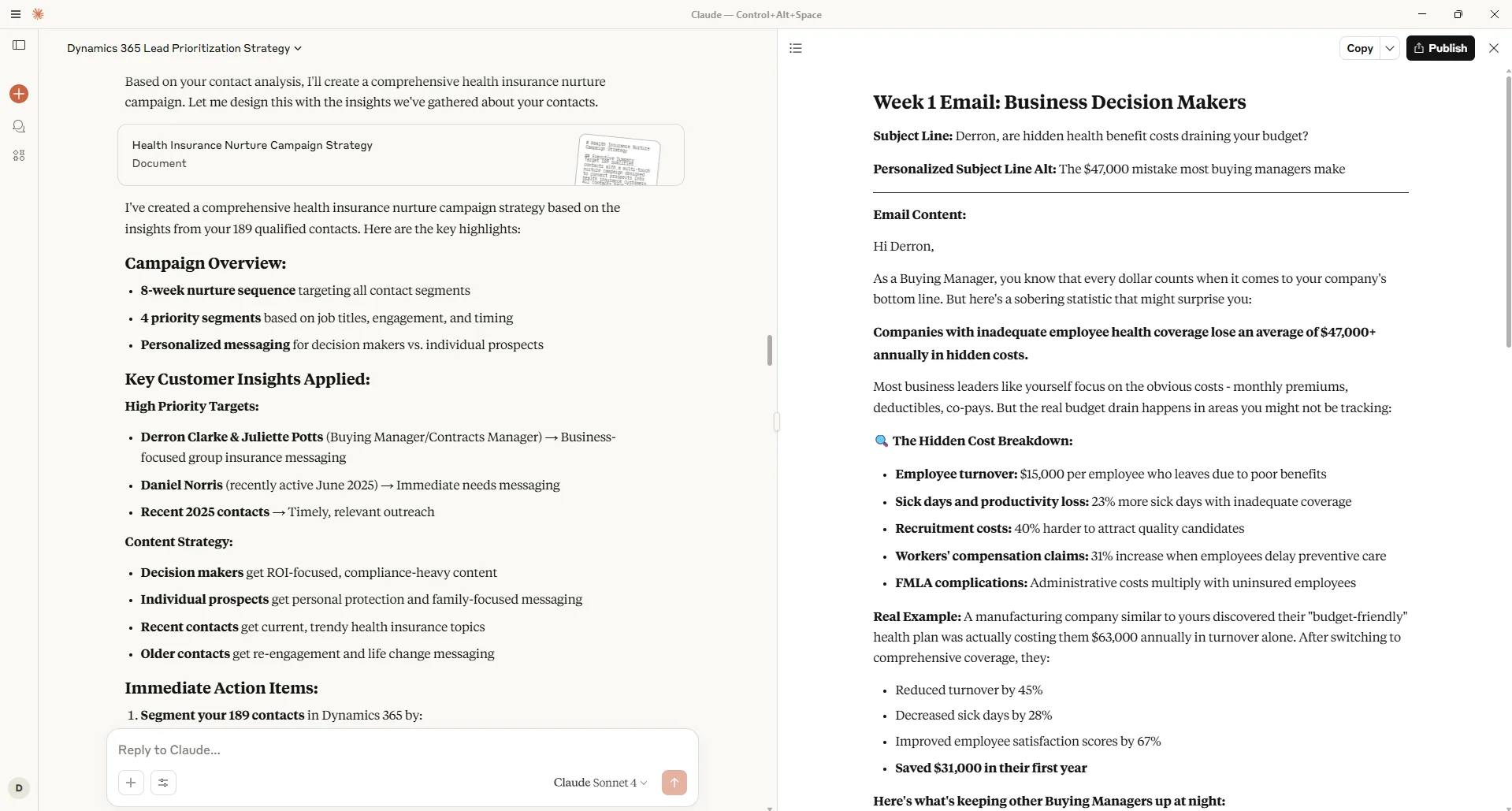This screenshot has height=811, width=1512.
Task: Show the document outline list icon
Action: [x=796, y=48]
